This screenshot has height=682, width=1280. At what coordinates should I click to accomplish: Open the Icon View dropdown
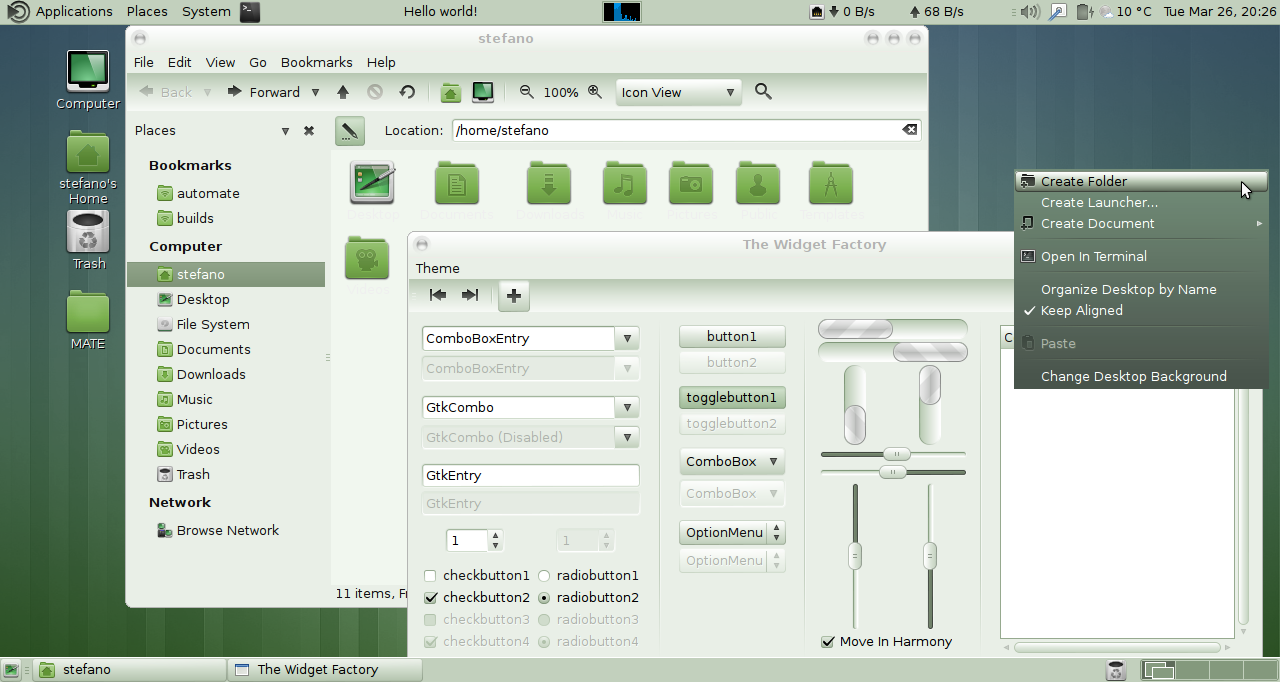(678, 92)
